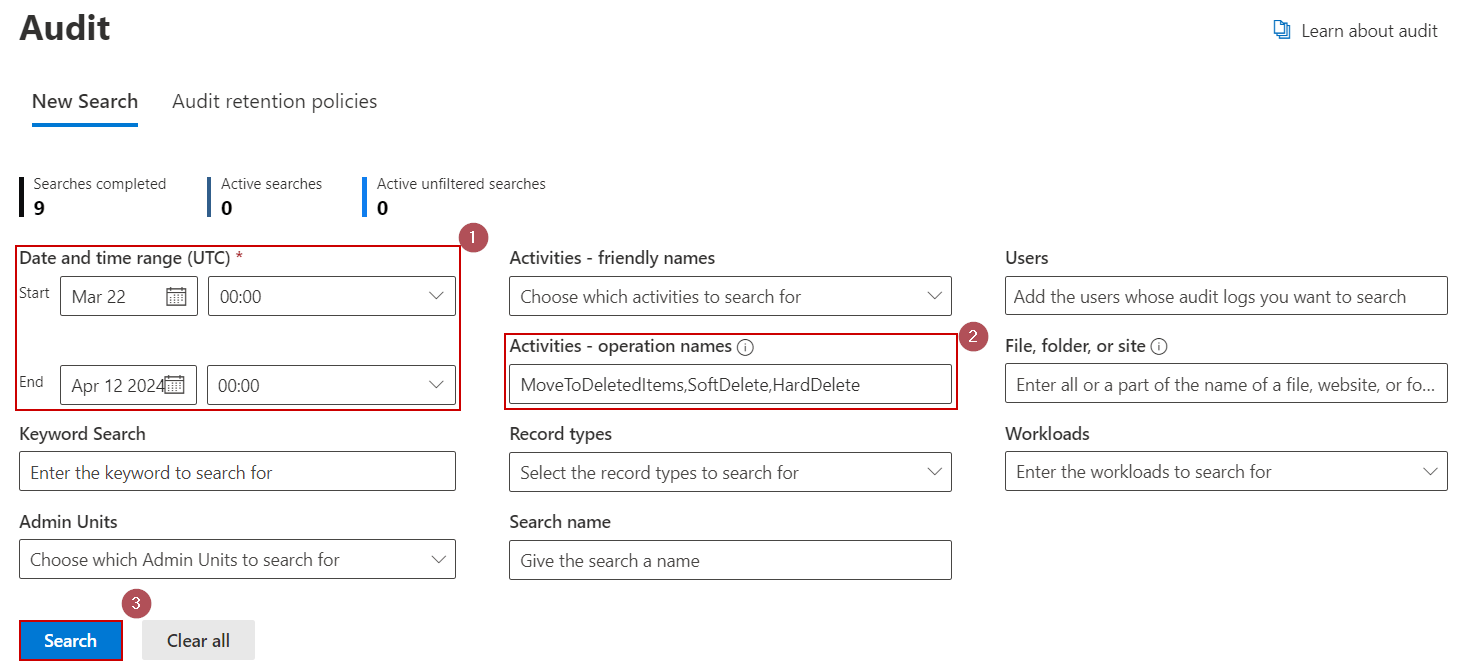Click the Search name field
The image size is (1461, 667).
click(730, 560)
